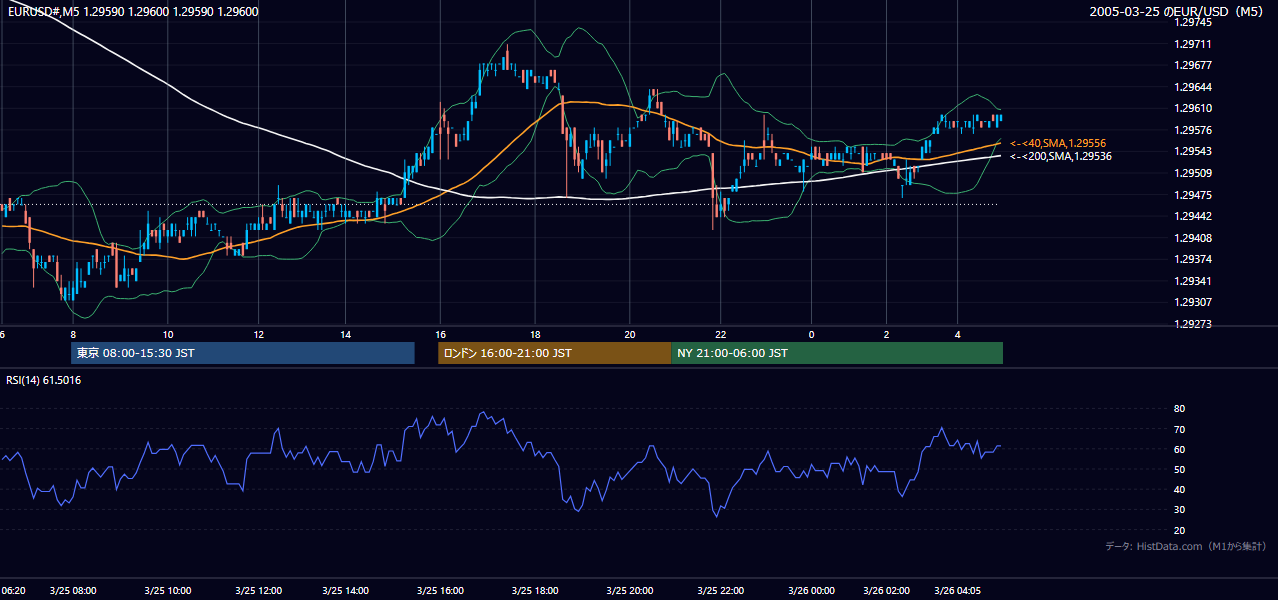1278x600 pixels.
Task: Click RSI scale value 80
Action: [x=1179, y=409]
